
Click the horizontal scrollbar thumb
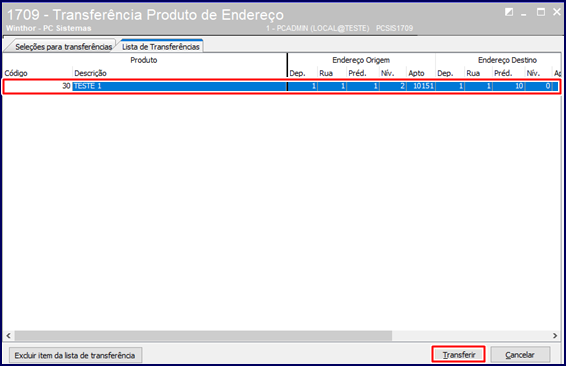point(203,336)
